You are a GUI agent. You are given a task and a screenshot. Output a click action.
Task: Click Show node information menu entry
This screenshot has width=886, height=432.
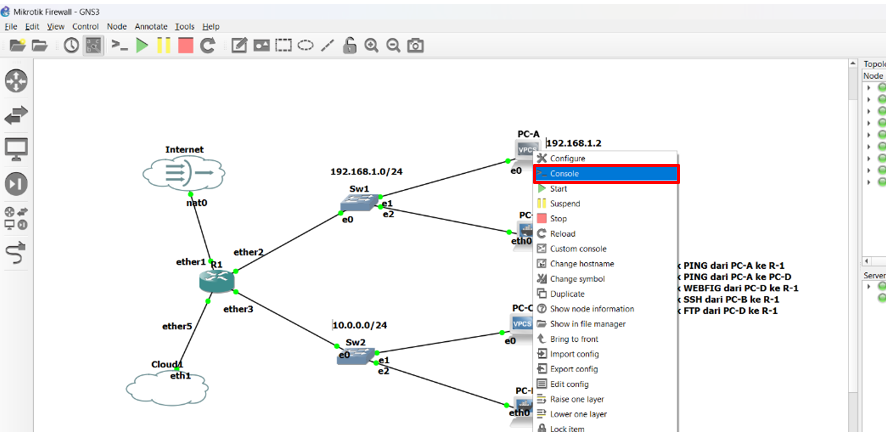[x=591, y=309]
